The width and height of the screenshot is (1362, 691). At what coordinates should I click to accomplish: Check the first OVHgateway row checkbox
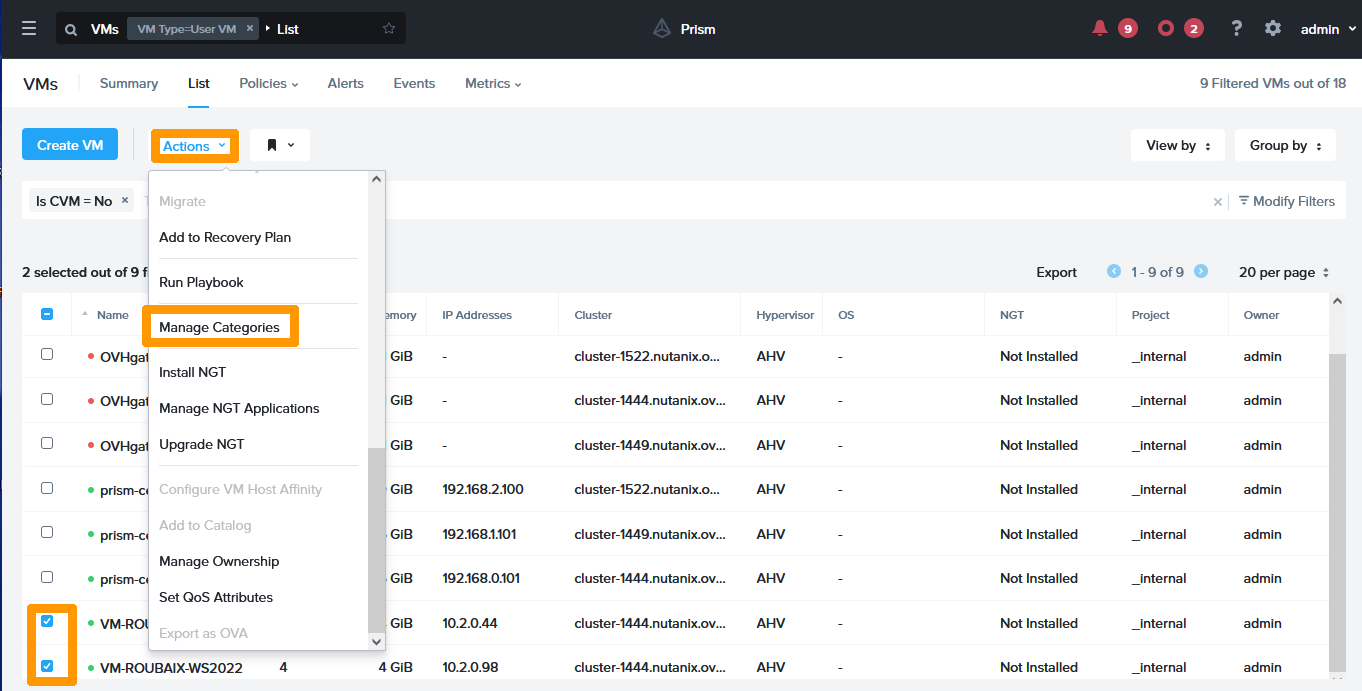click(47, 354)
